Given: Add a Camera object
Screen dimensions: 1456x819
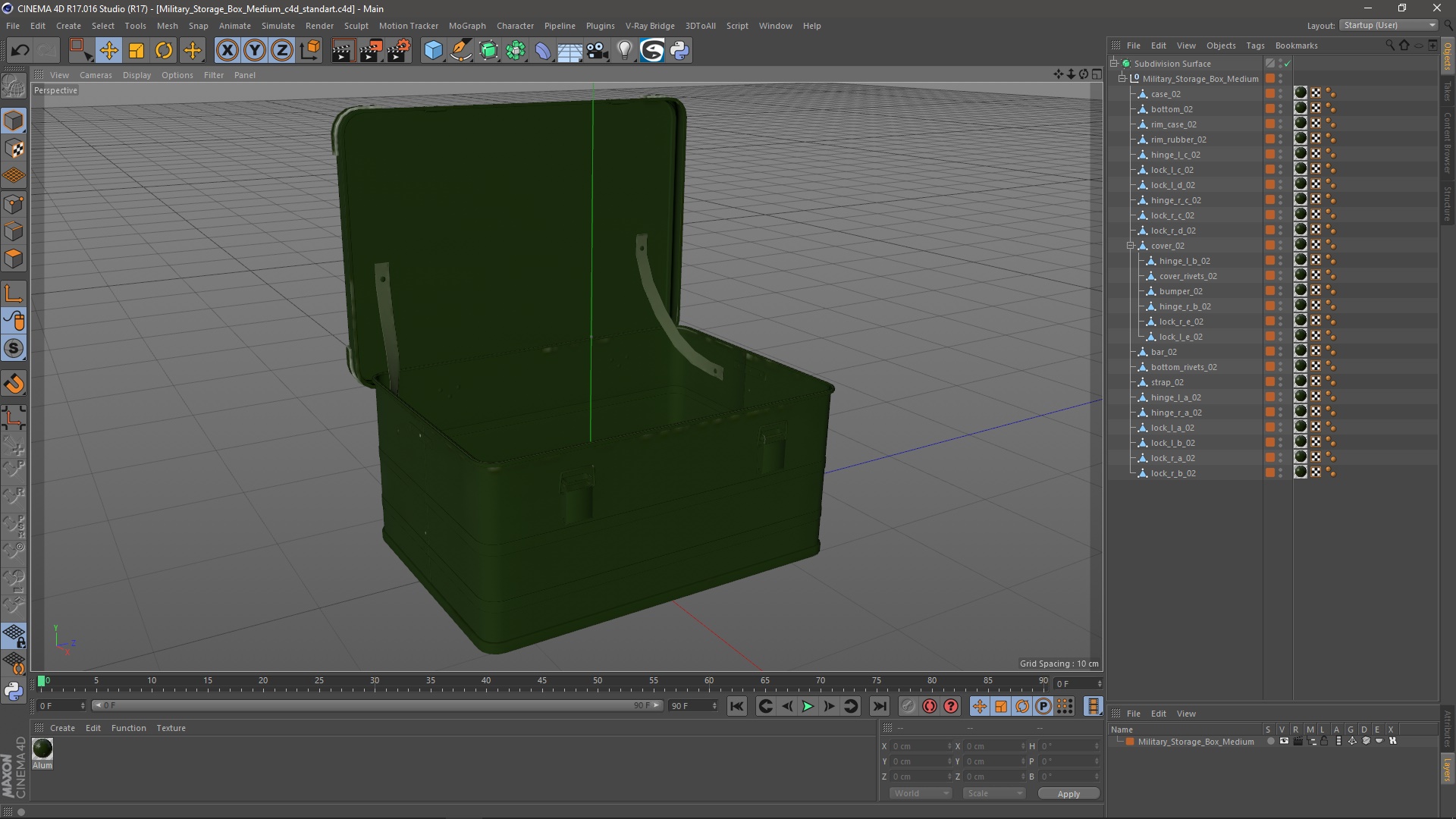Looking at the screenshot, I should pos(598,51).
